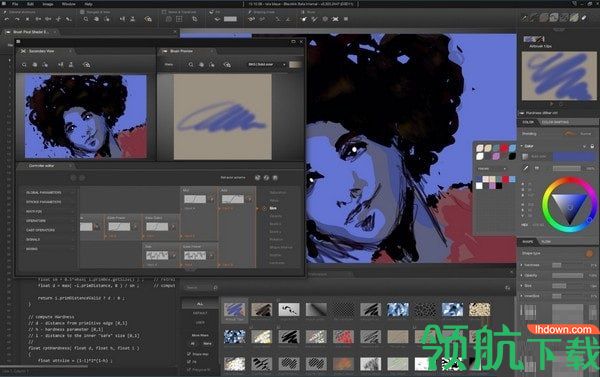Open the palette name dropdown
Screen dimensions: 600x377
(x=492, y=168)
